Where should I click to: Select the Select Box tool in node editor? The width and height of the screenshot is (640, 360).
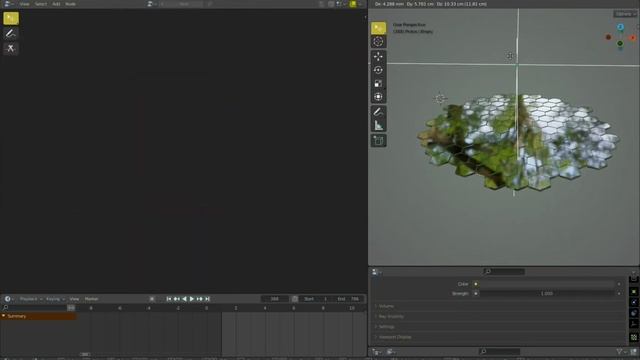[11, 18]
